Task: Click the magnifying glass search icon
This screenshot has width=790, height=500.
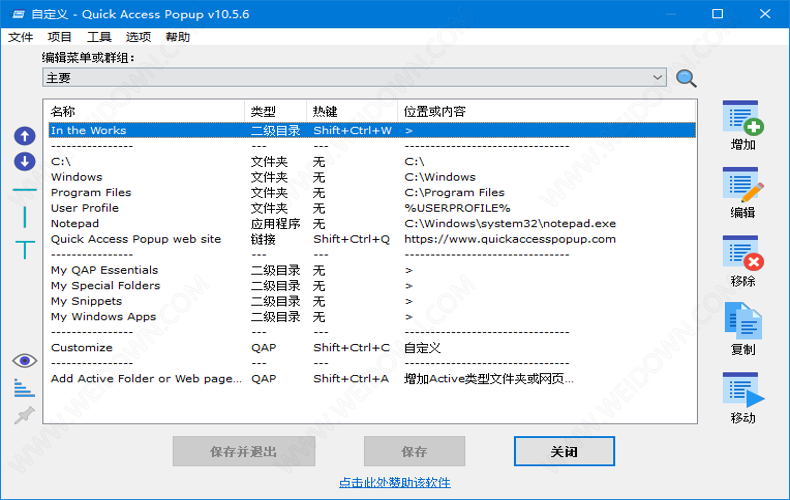Action: [x=686, y=78]
